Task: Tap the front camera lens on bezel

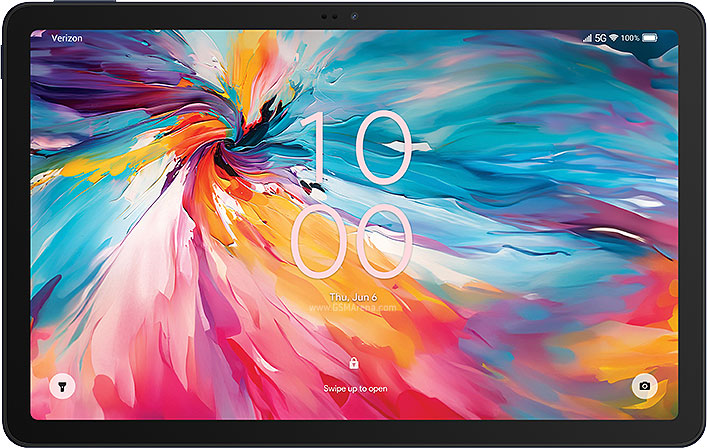Action: coord(353,16)
